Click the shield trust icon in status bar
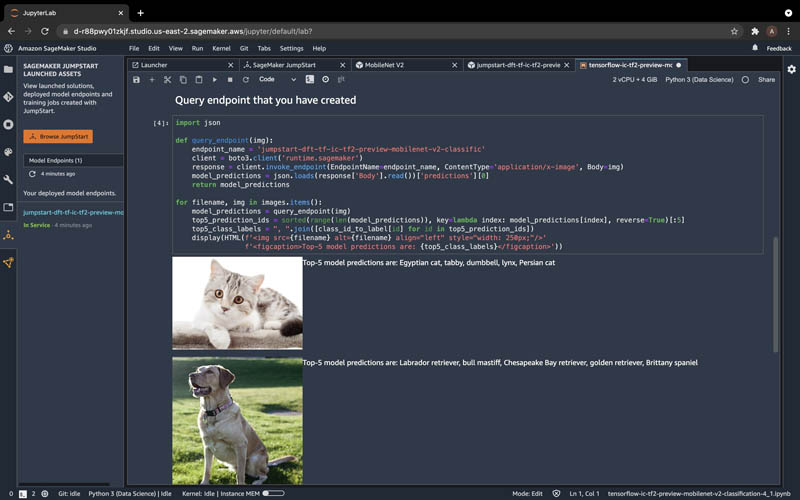The height and width of the screenshot is (500, 800). pyautogui.click(x=556, y=493)
